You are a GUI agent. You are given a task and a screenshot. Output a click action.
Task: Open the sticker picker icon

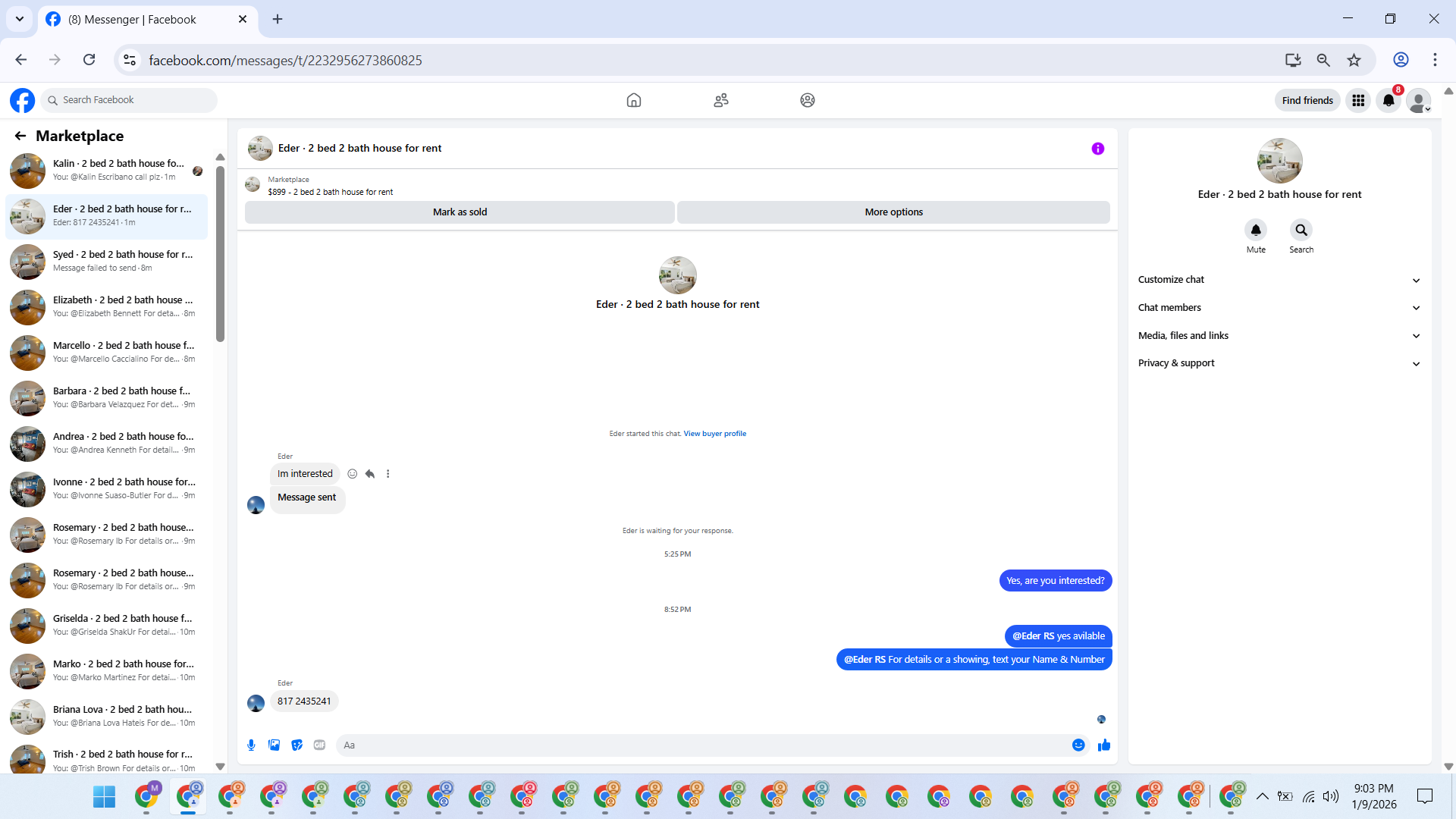pos(297,745)
